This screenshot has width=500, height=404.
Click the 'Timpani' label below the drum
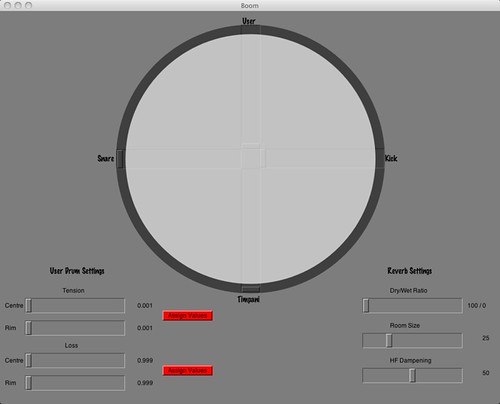(x=249, y=299)
